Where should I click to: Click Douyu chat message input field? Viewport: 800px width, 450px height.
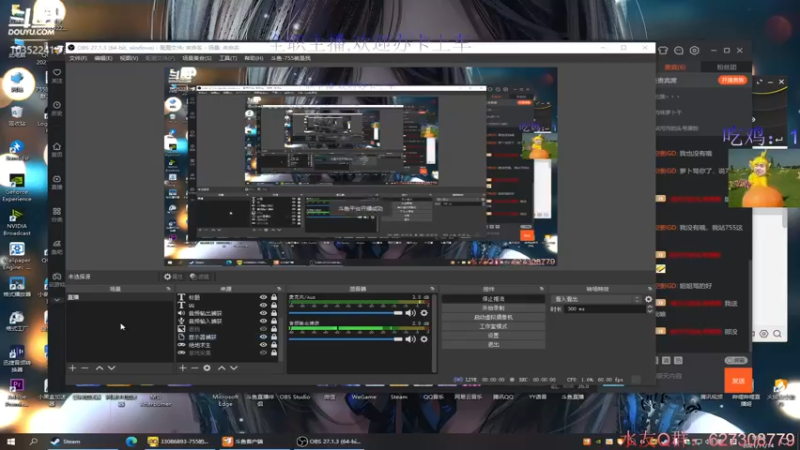pos(689,376)
